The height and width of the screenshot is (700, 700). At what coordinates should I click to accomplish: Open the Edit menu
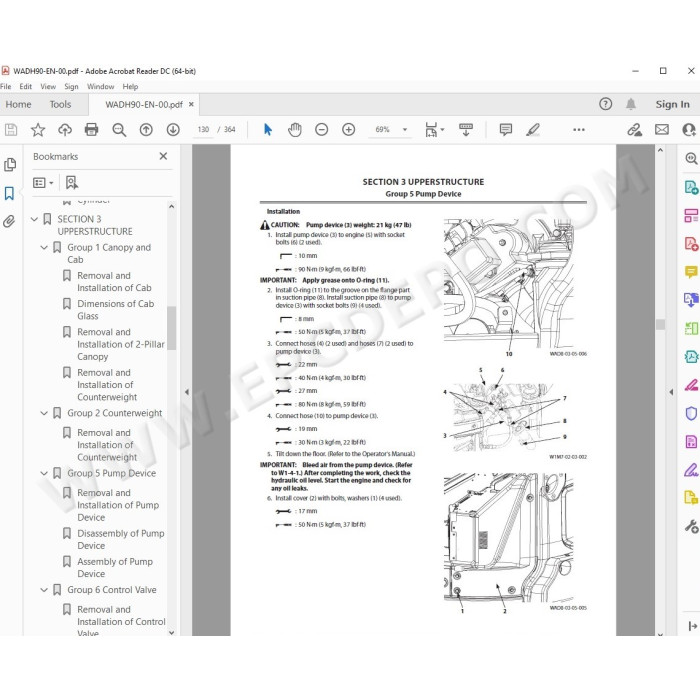(x=25, y=87)
